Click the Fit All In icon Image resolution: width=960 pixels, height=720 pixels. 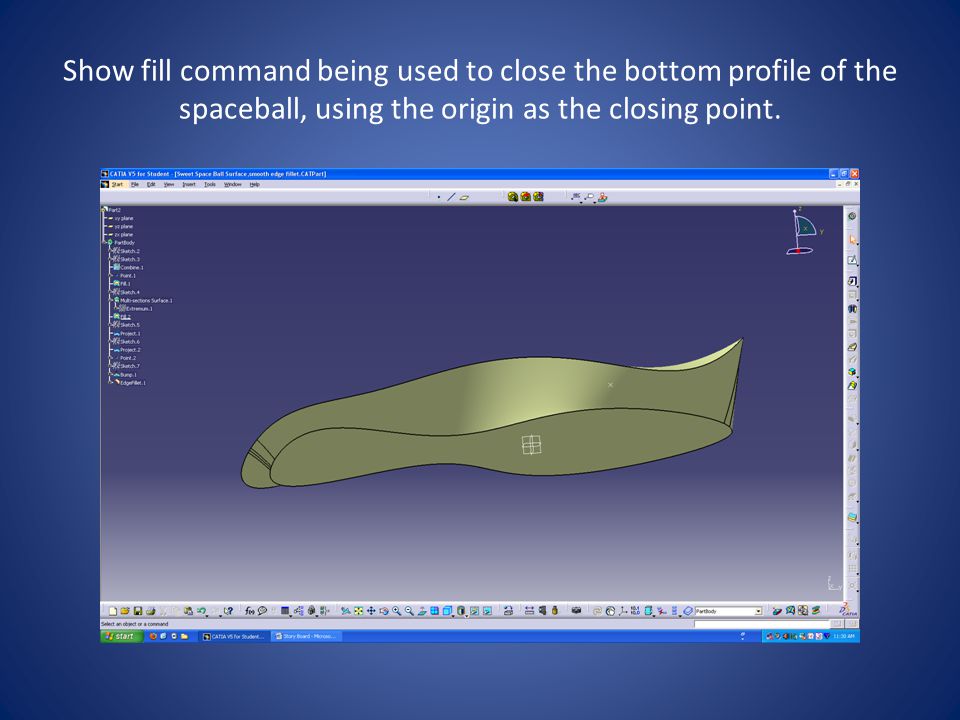[x=358, y=611]
